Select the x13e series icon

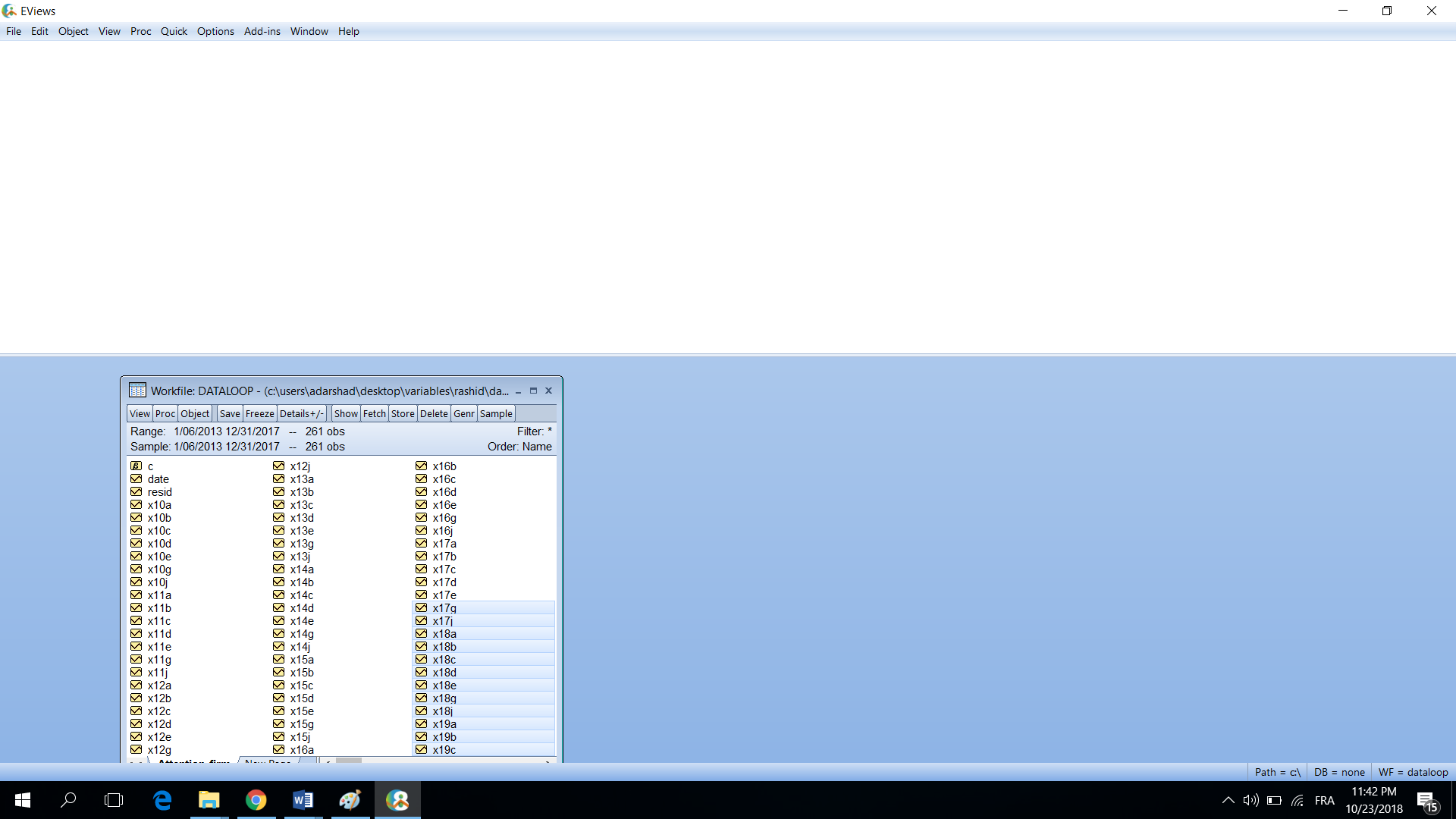[x=279, y=530]
